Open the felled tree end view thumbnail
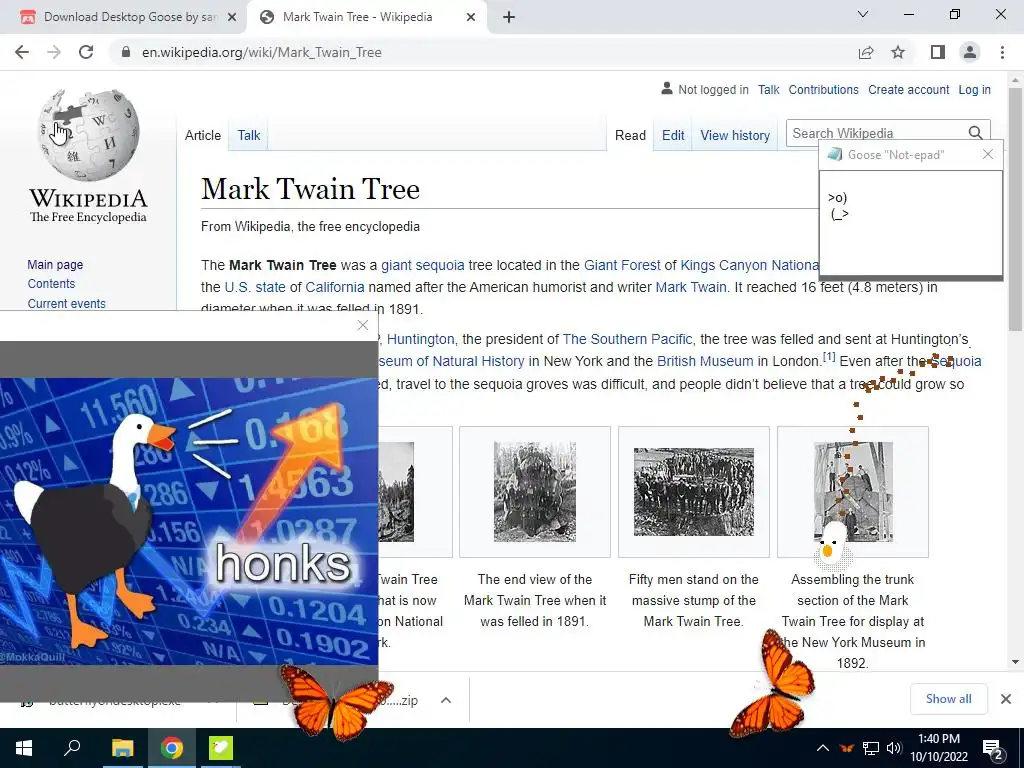This screenshot has width=1024, height=768. 535,492
